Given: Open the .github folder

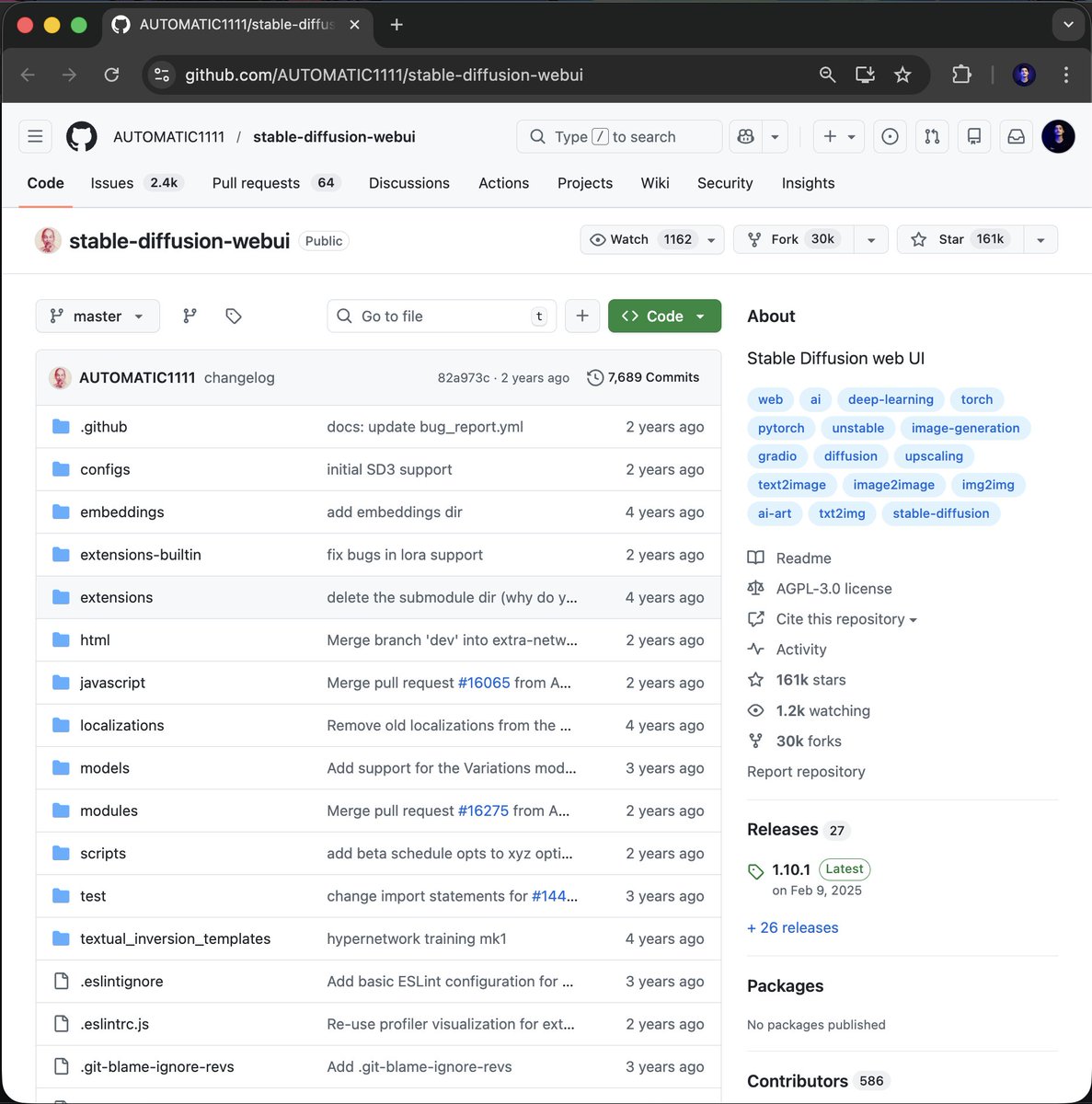Looking at the screenshot, I should click(104, 427).
